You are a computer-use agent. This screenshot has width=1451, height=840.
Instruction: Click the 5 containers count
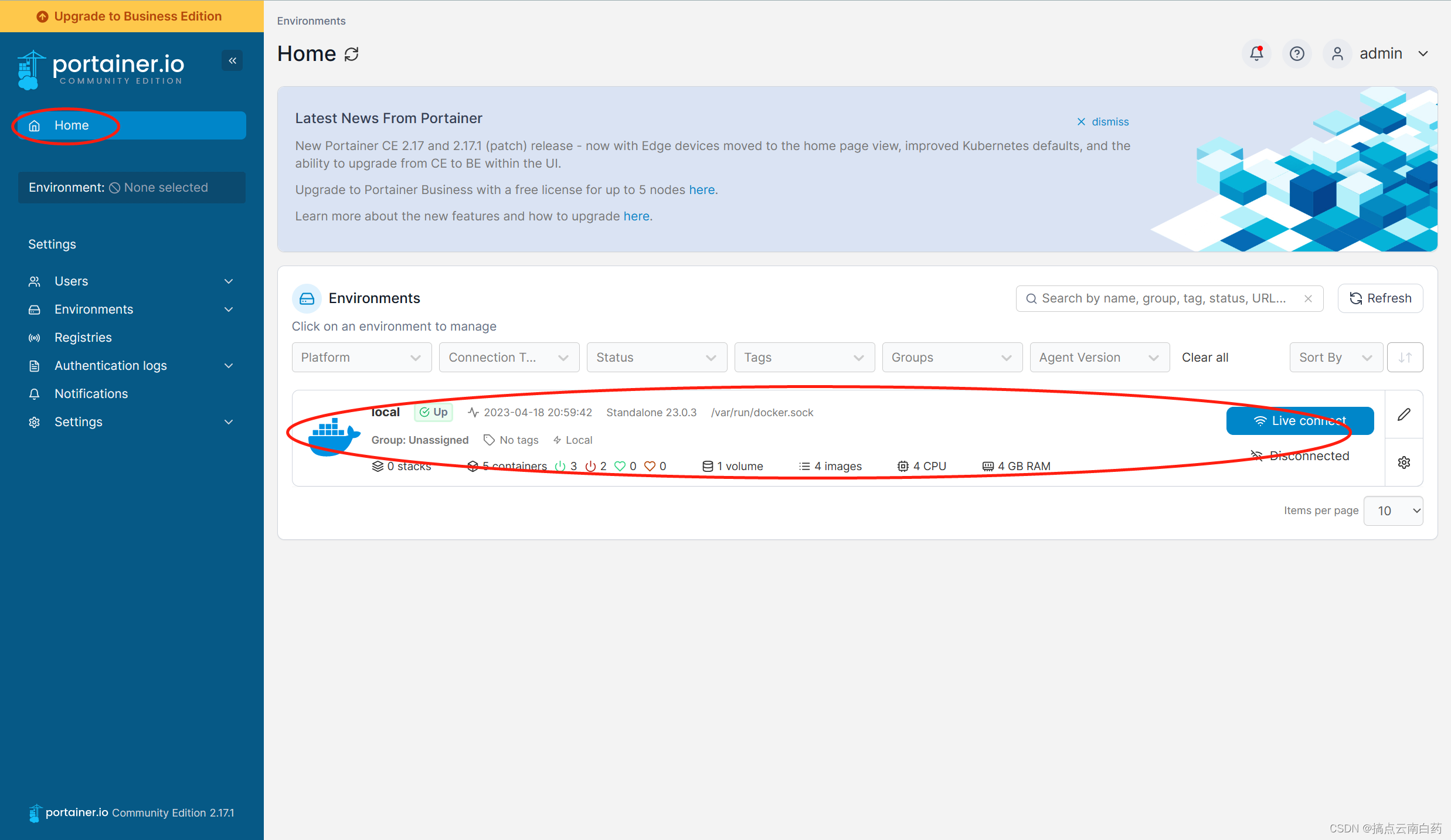tap(508, 466)
